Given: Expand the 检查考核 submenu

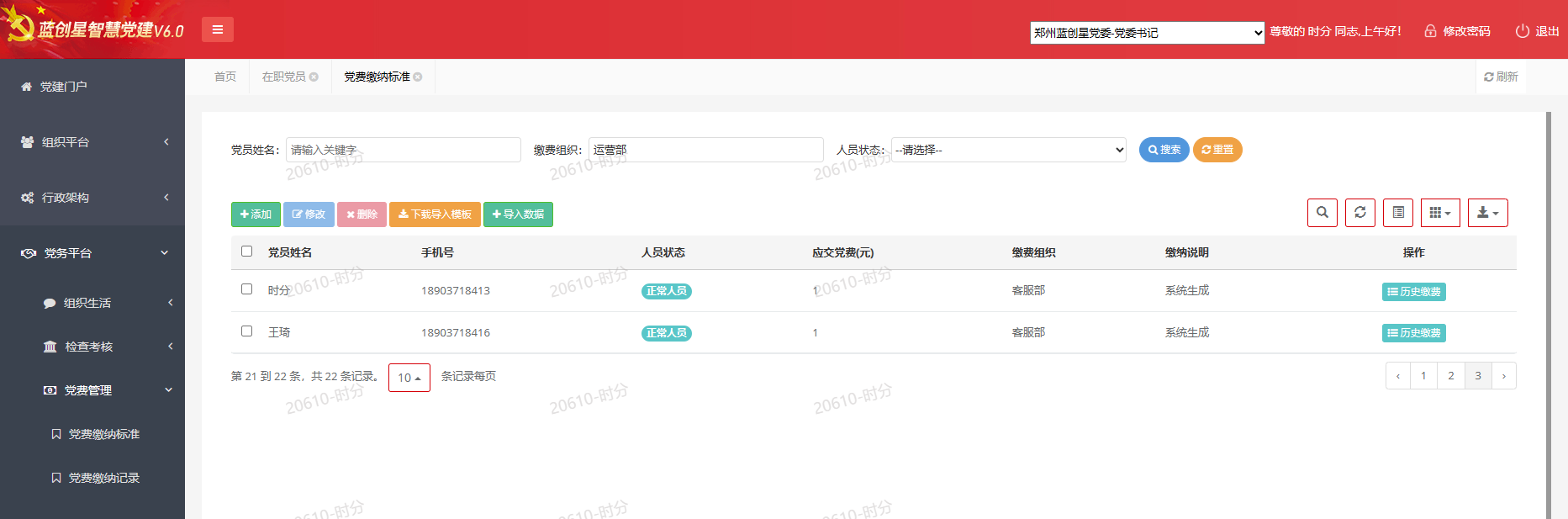Looking at the screenshot, I should 92,347.
